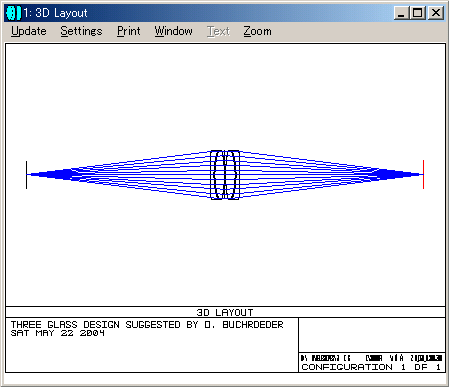Click the lens triplet in the layout
Image resolution: width=449 pixels, height=387 pixels.
pyautogui.click(x=225, y=175)
